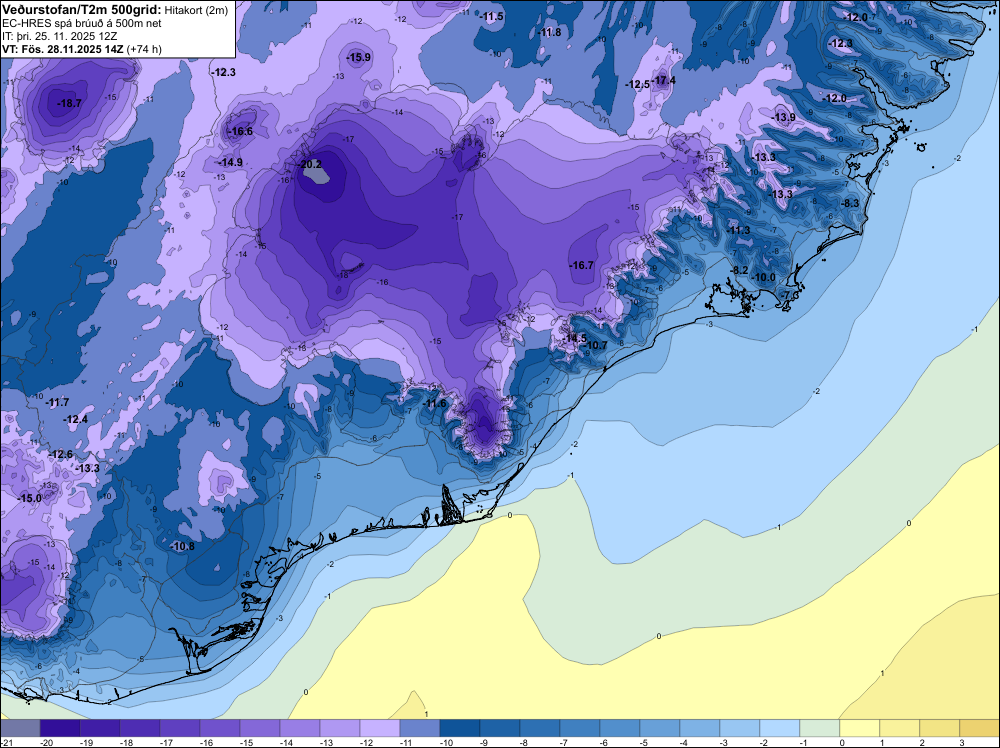Screen dimensions: 1000x748
Task: Select the -18.7 temperature label
Action: [x=69, y=103]
